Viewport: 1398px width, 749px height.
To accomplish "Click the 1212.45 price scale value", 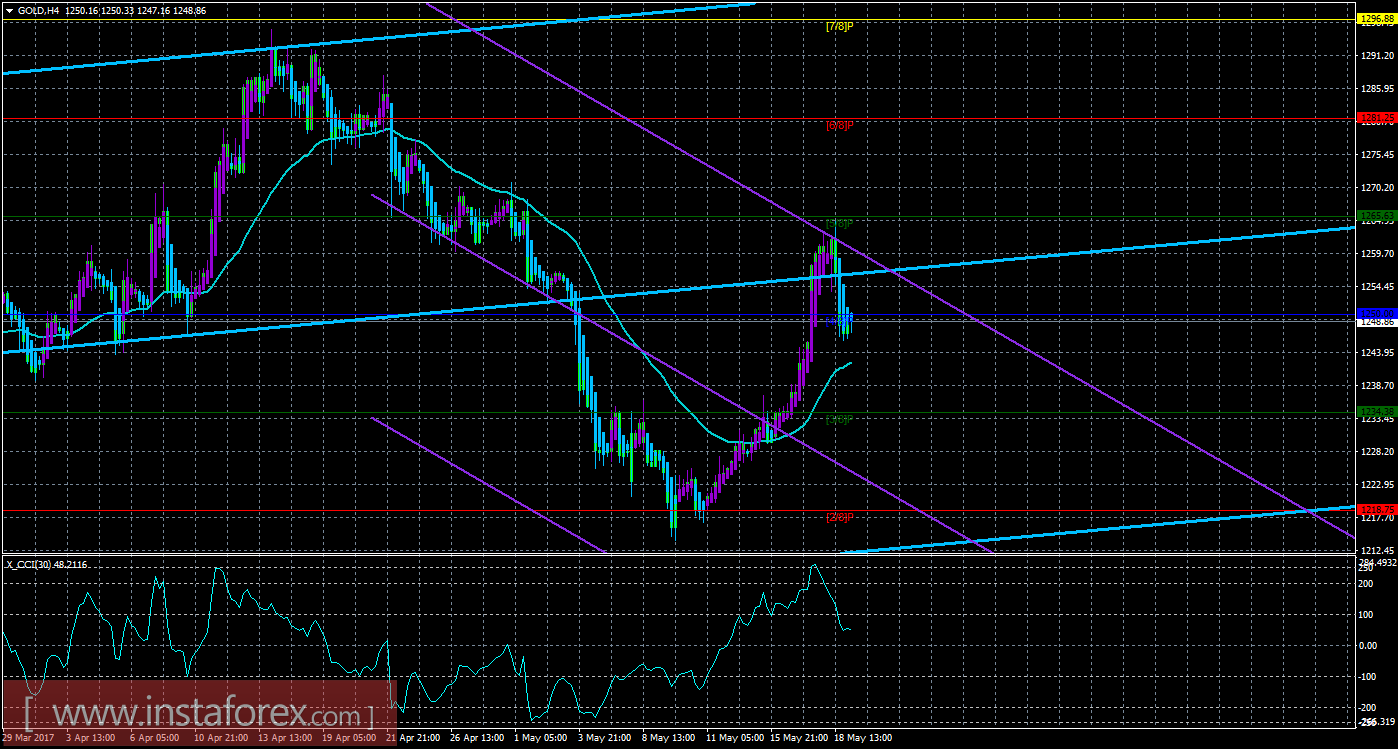I will 1378,551.
